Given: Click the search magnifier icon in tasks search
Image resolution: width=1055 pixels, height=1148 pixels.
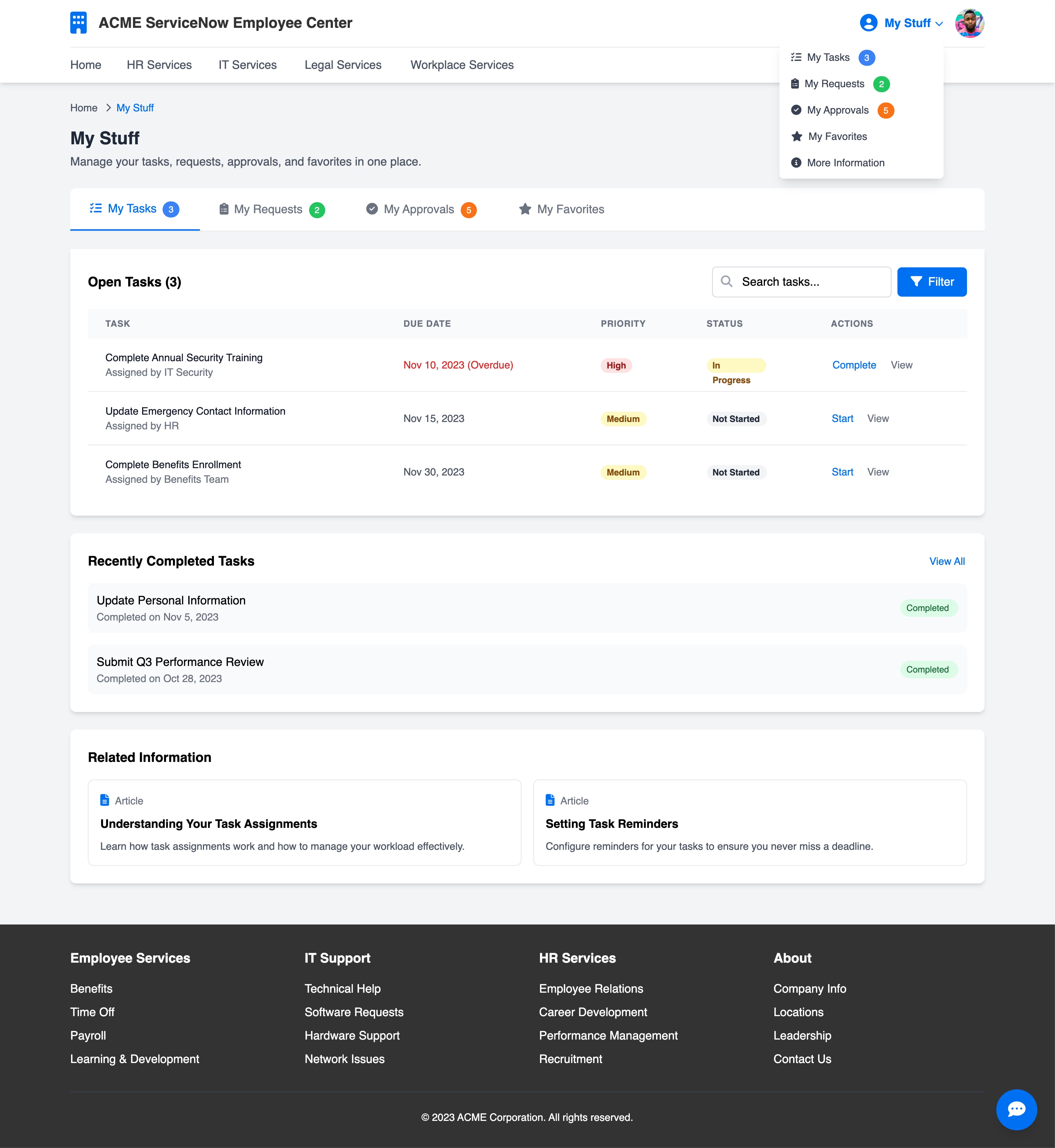Looking at the screenshot, I should click(727, 281).
